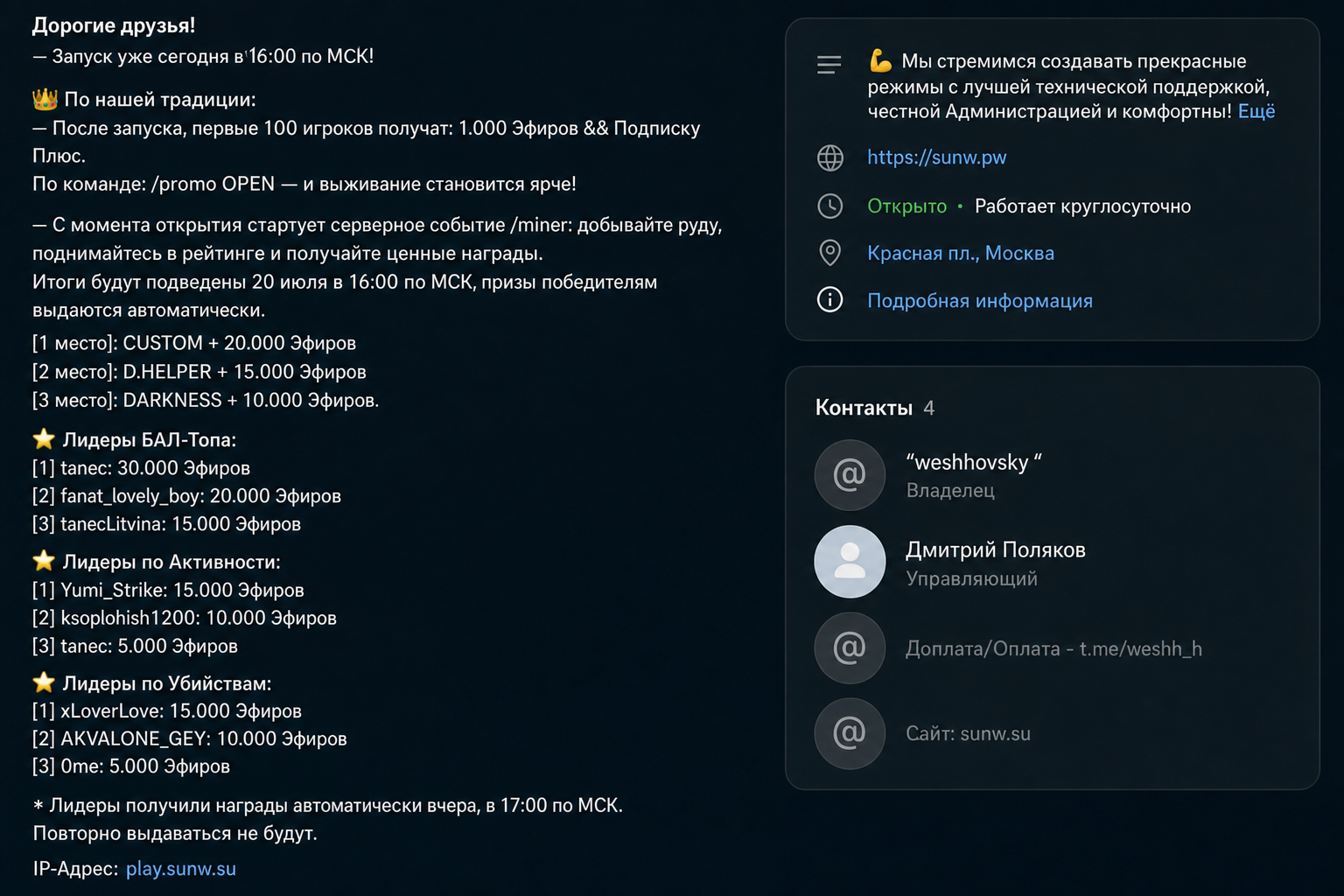Open the Сайт: sunw.su contact entry

pyautogui.click(x=1052, y=733)
